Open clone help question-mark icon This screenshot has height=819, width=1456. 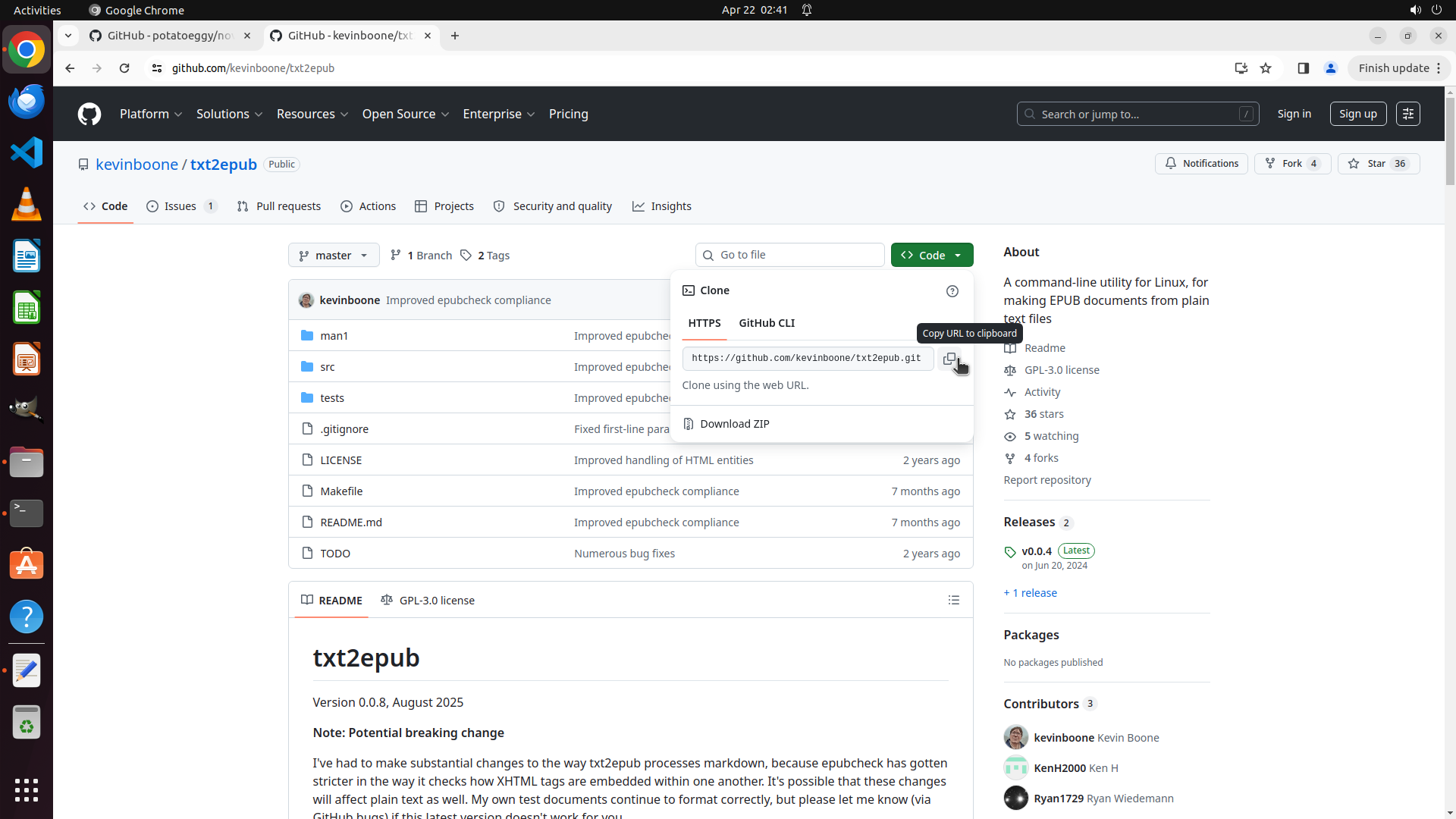952,291
